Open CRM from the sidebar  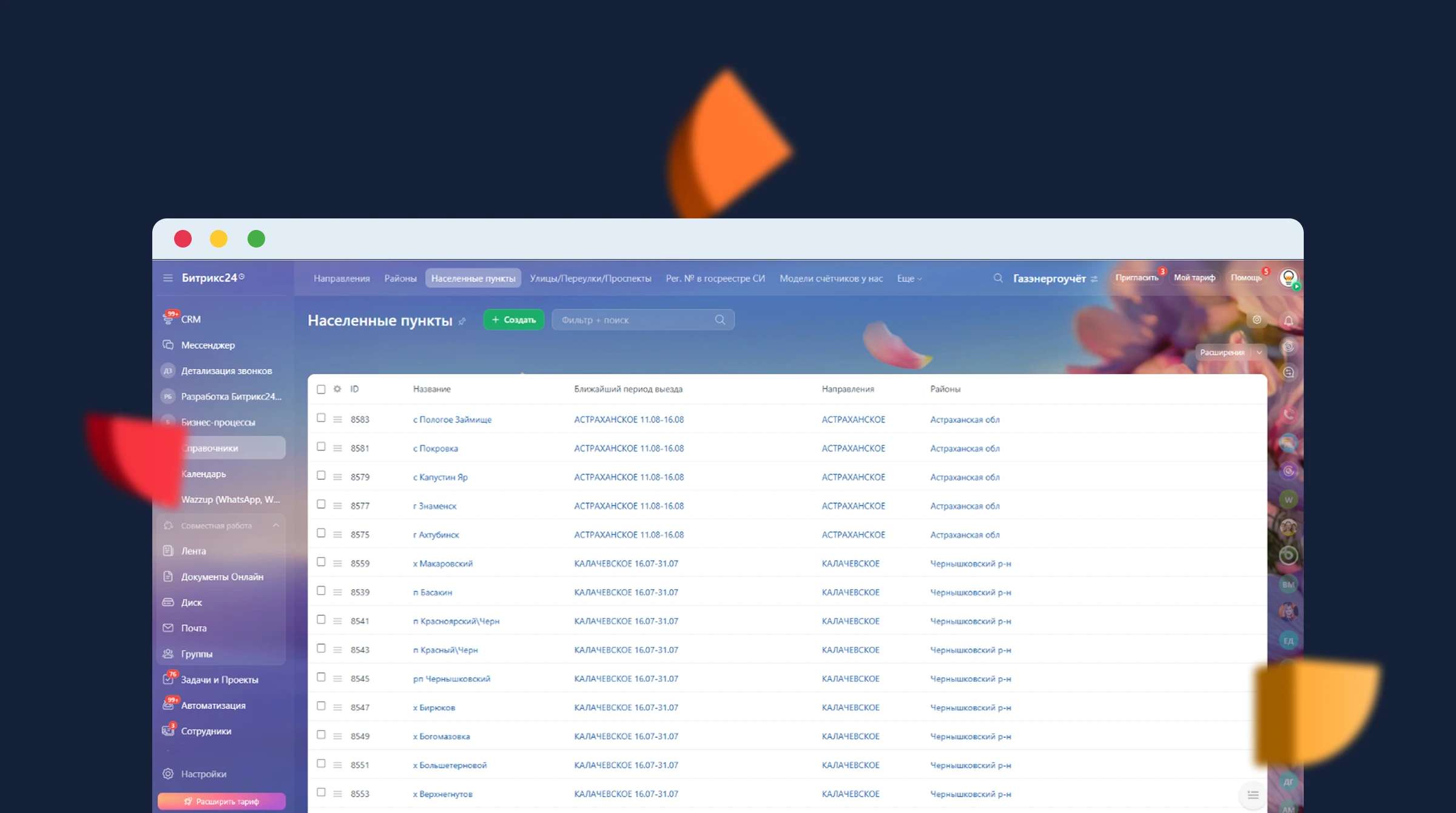(190, 319)
